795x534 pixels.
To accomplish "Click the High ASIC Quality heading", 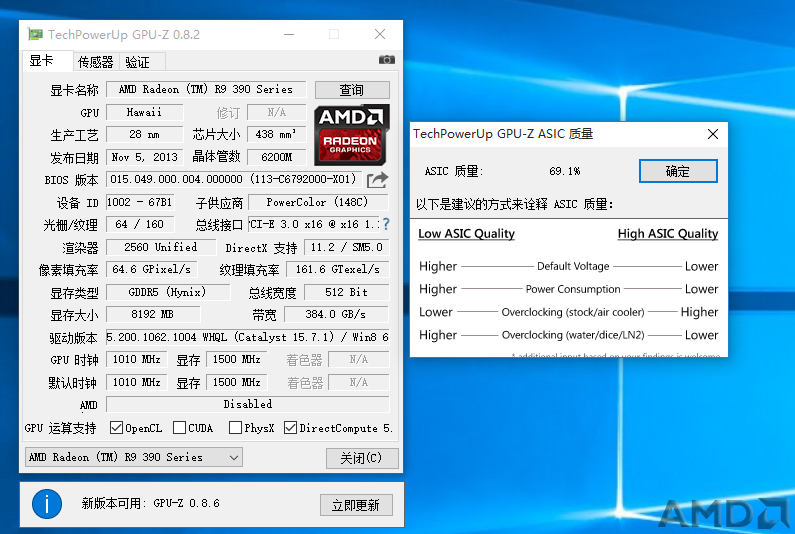I will click(668, 233).
